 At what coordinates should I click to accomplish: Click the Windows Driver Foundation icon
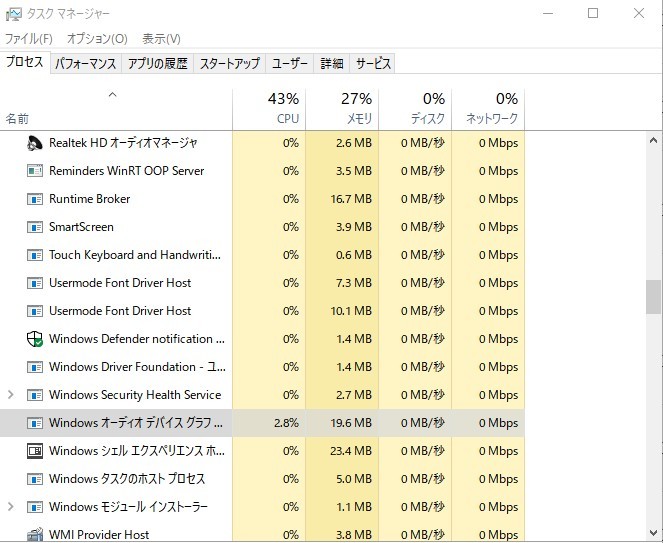pyautogui.click(x=35, y=367)
